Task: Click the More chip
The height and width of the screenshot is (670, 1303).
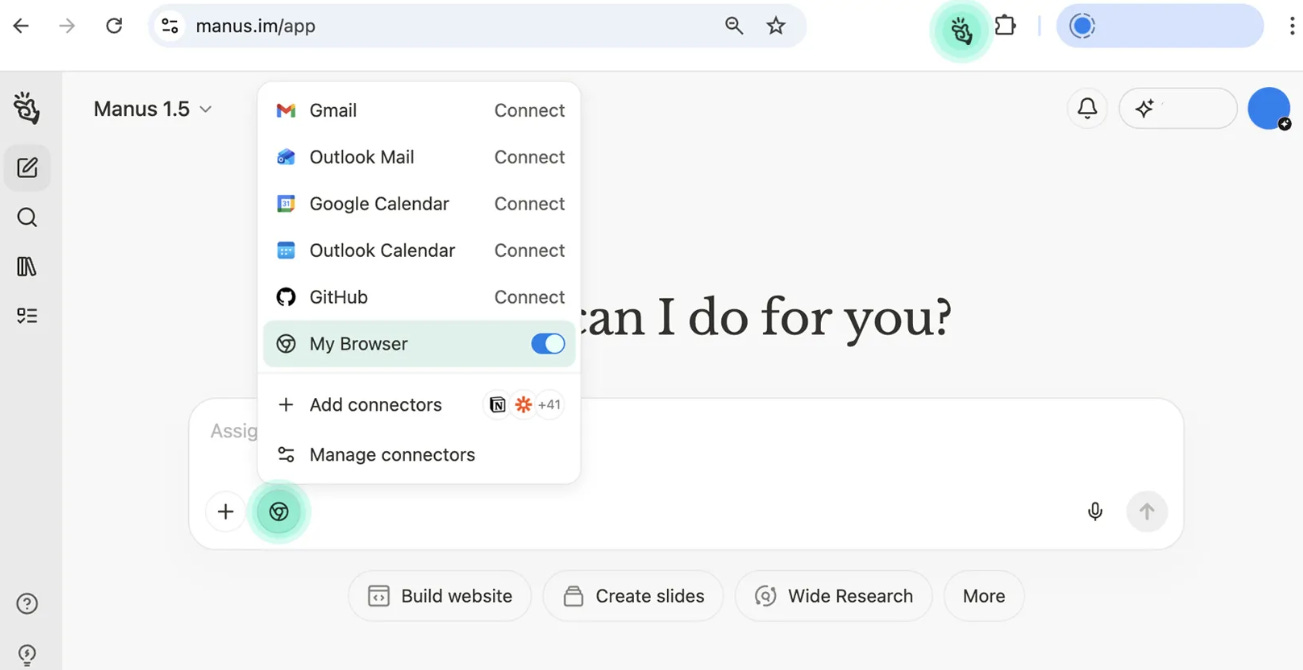Action: click(984, 596)
